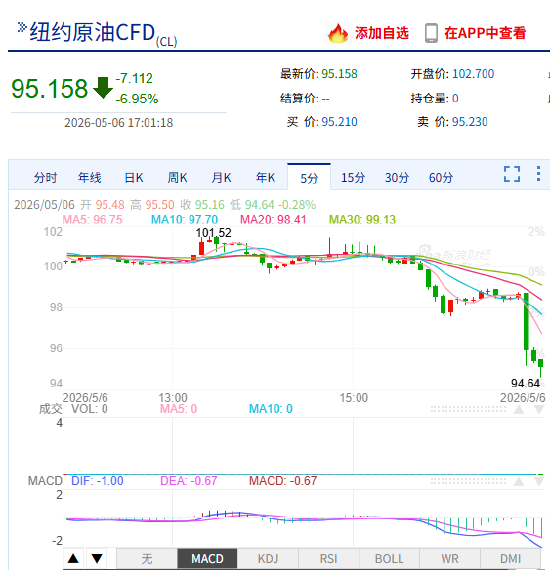Choose the RSI indicator button

(x=329, y=558)
